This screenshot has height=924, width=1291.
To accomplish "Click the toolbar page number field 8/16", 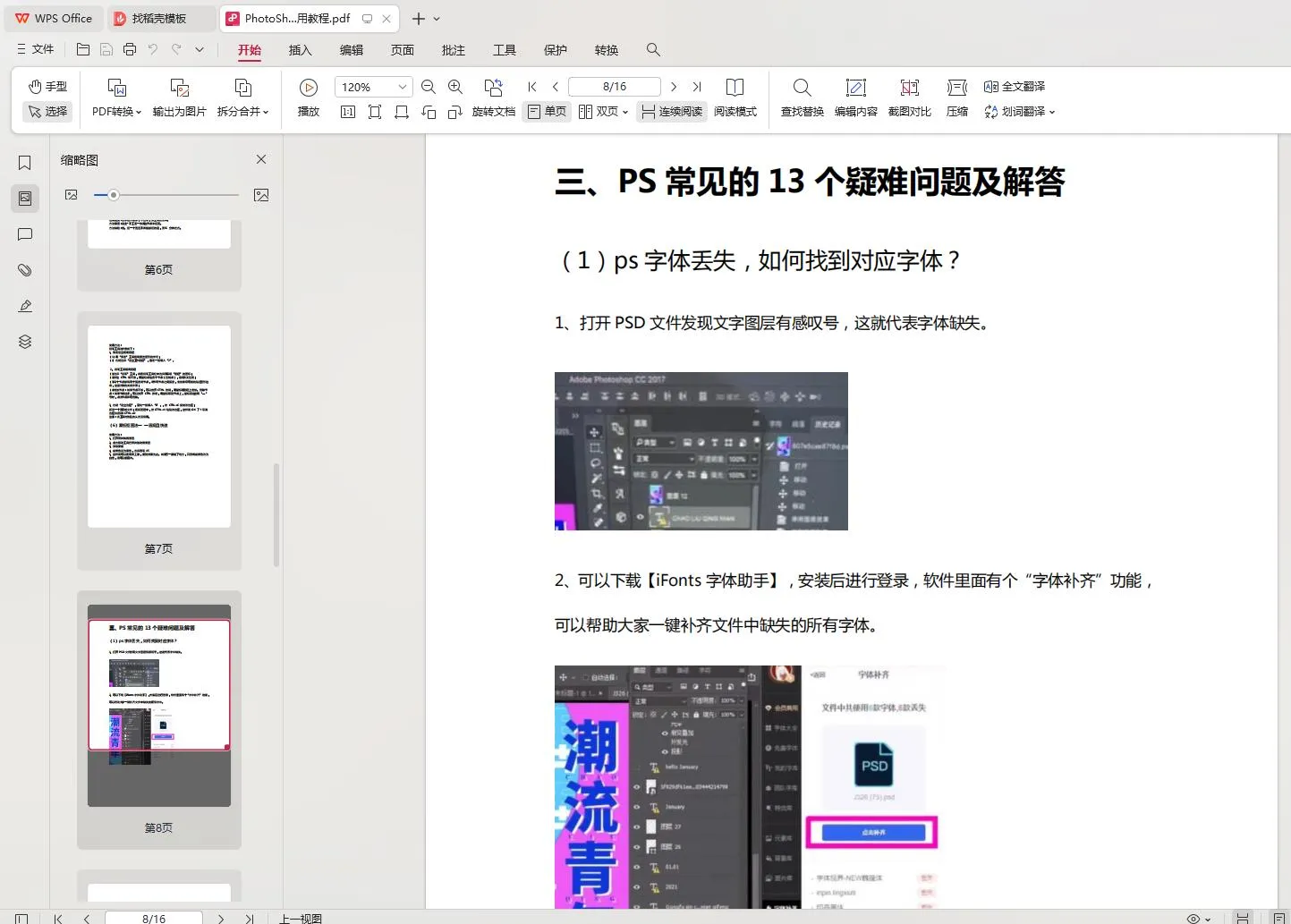I will click(x=615, y=87).
